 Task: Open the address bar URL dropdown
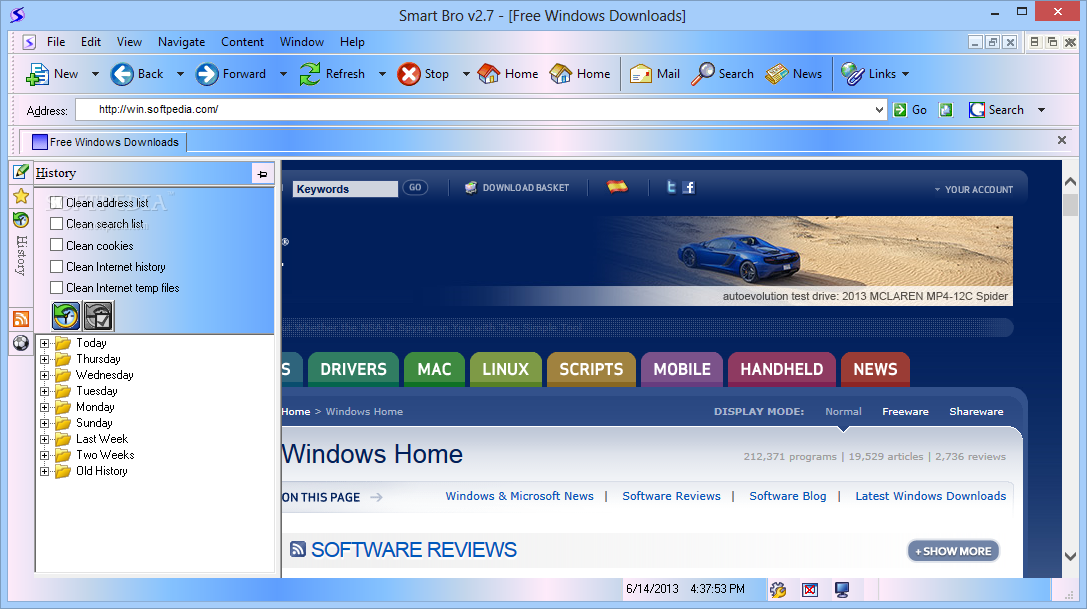pos(879,110)
